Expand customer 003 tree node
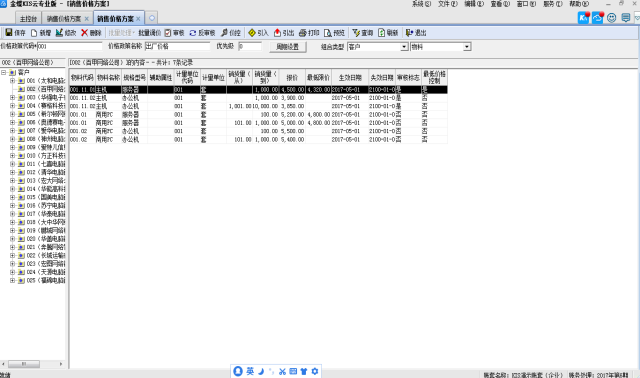This screenshot has height=378, width=640. click(x=12, y=98)
